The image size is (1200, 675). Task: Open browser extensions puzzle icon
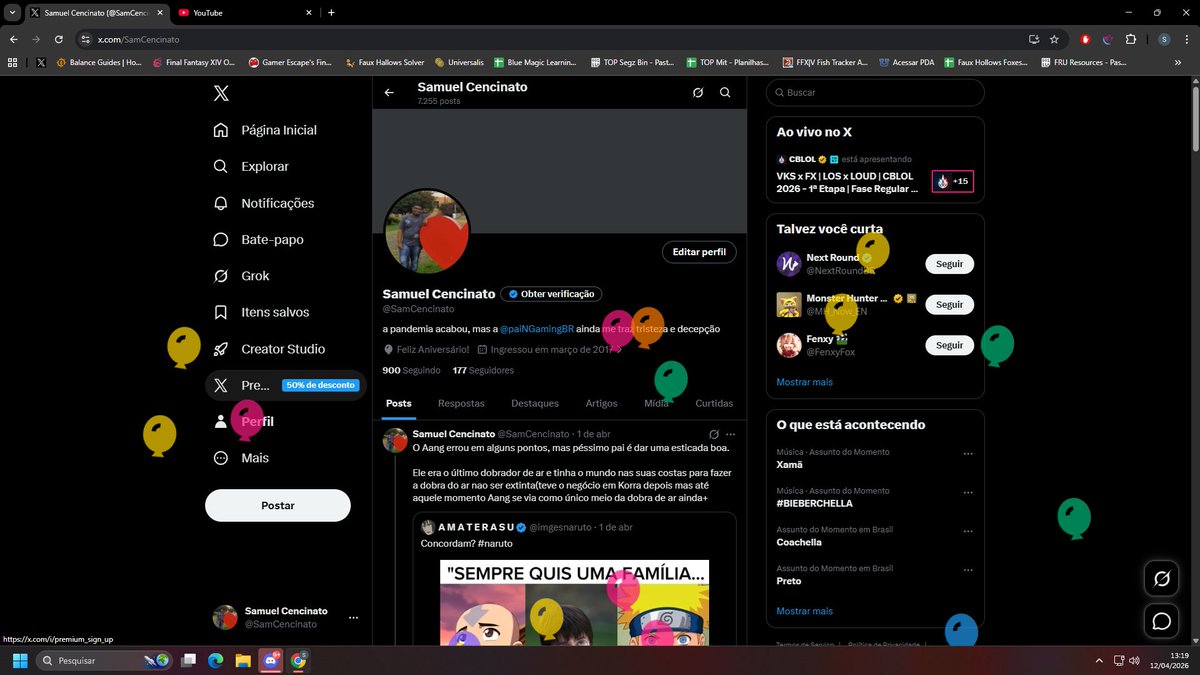point(1131,39)
